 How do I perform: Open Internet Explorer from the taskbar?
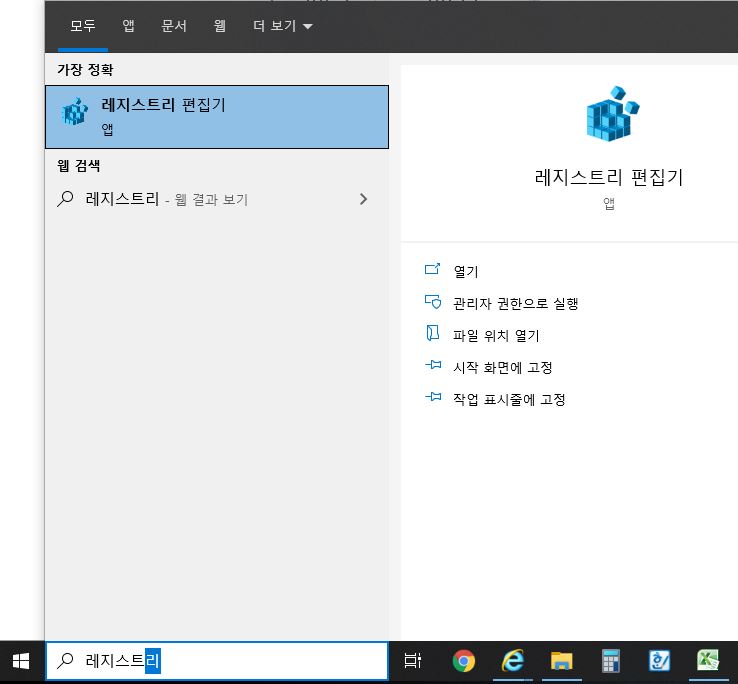click(x=513, y=661)
